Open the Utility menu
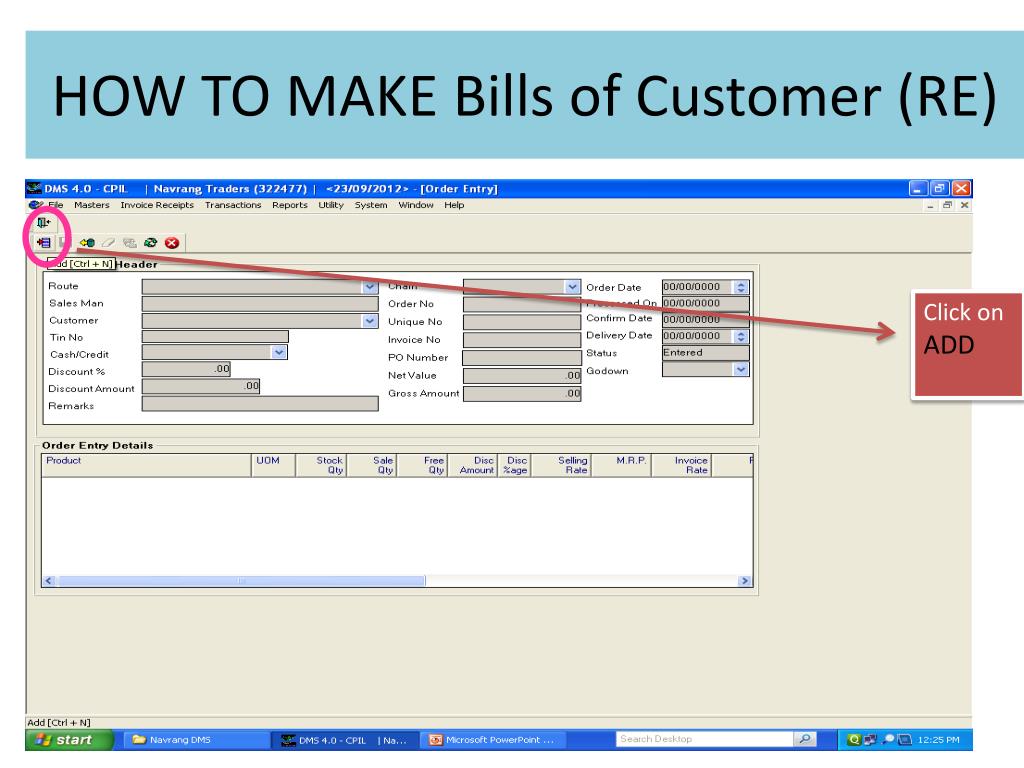The image size is (1024, 768). [330, 205]
